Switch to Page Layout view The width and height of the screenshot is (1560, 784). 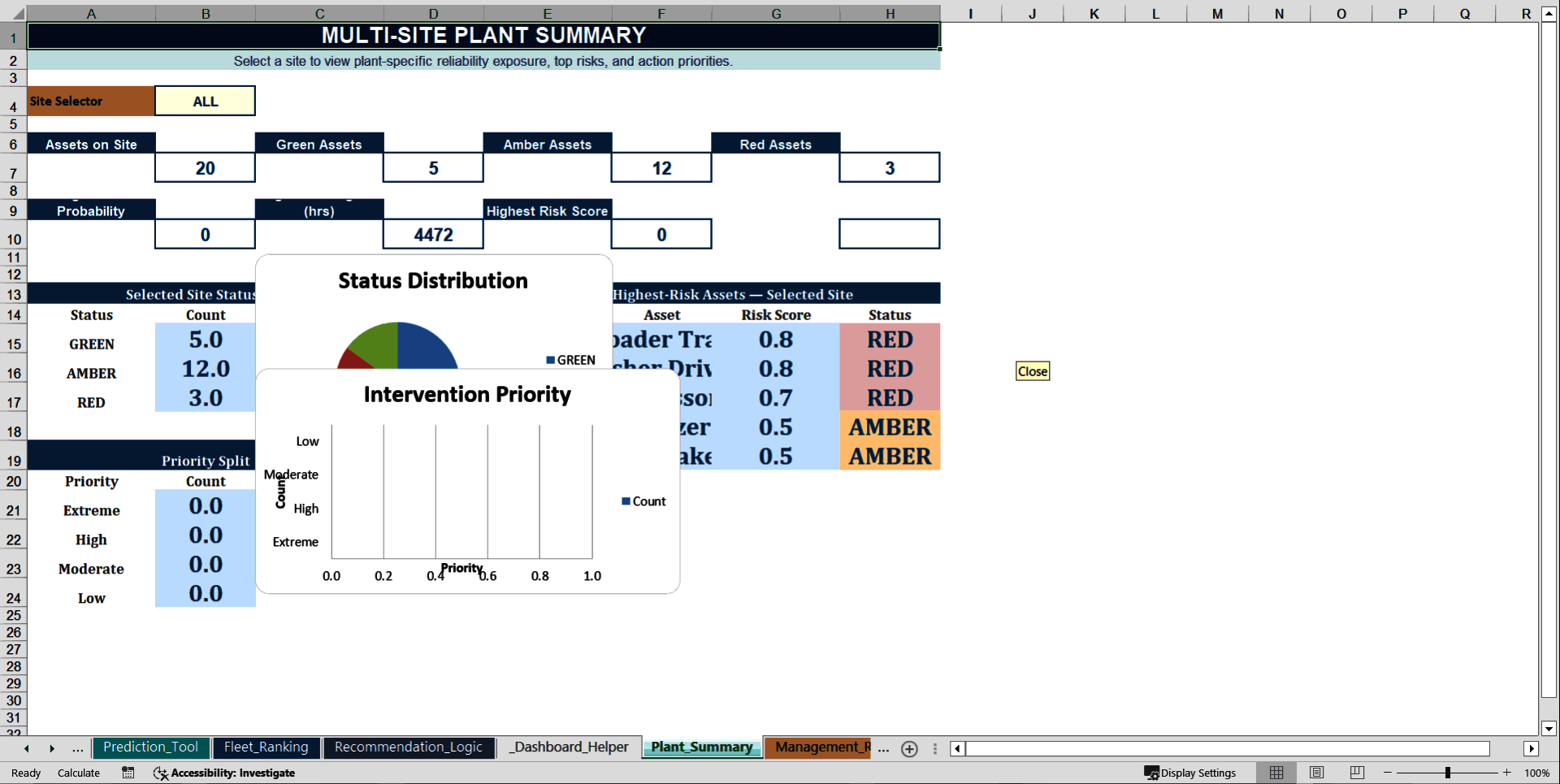pos(1315,773)
